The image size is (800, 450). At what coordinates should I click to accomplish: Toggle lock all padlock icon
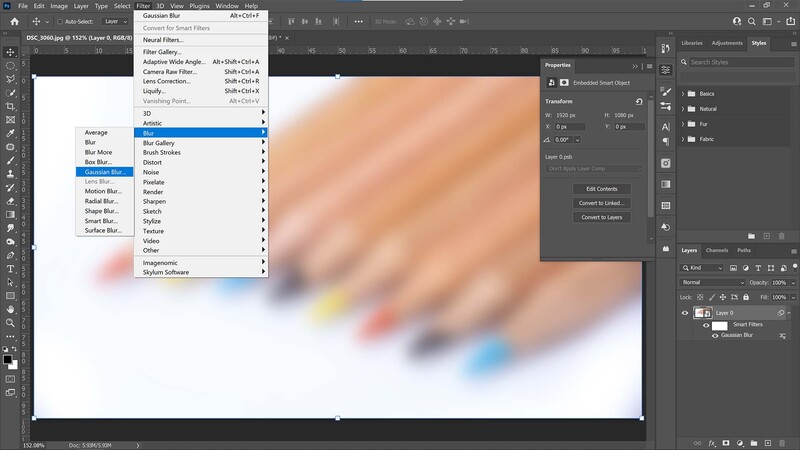tap(746, 297)
